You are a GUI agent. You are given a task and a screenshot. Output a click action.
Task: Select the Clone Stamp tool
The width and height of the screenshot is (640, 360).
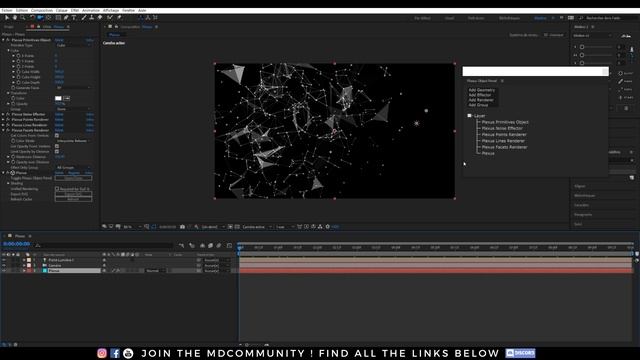coord(91,18)
